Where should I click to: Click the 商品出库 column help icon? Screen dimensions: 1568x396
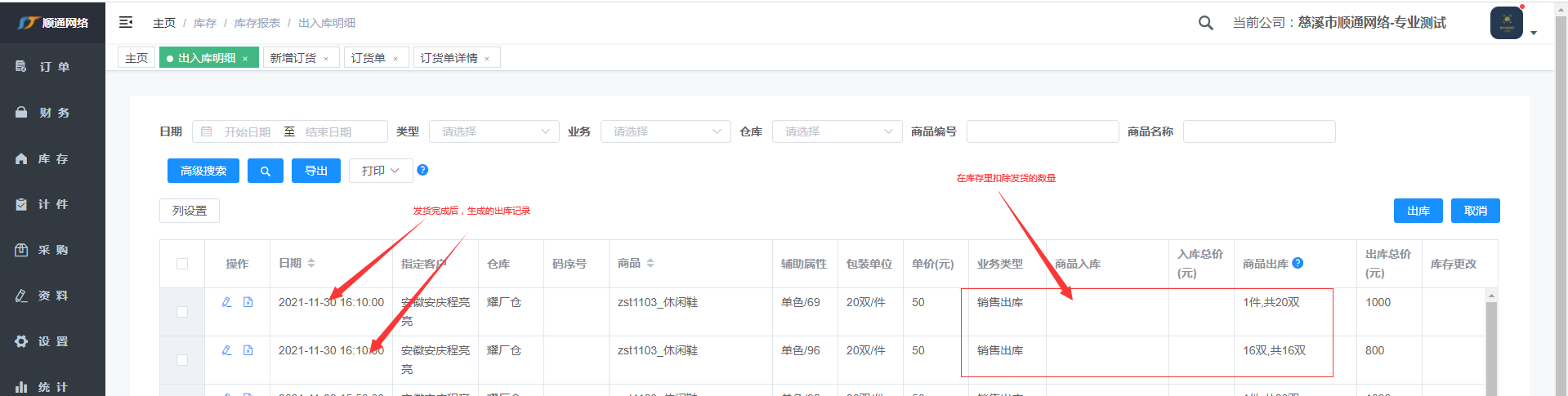(1298, 263)
